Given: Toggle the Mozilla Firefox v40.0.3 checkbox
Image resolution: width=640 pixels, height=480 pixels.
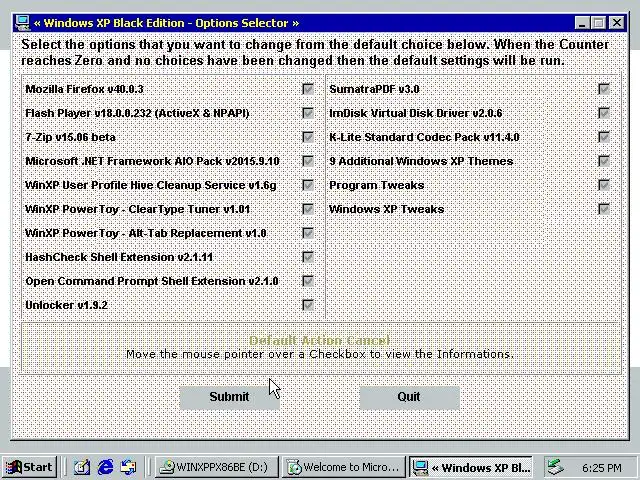Looking at the screenshot, I should (308, 89).
